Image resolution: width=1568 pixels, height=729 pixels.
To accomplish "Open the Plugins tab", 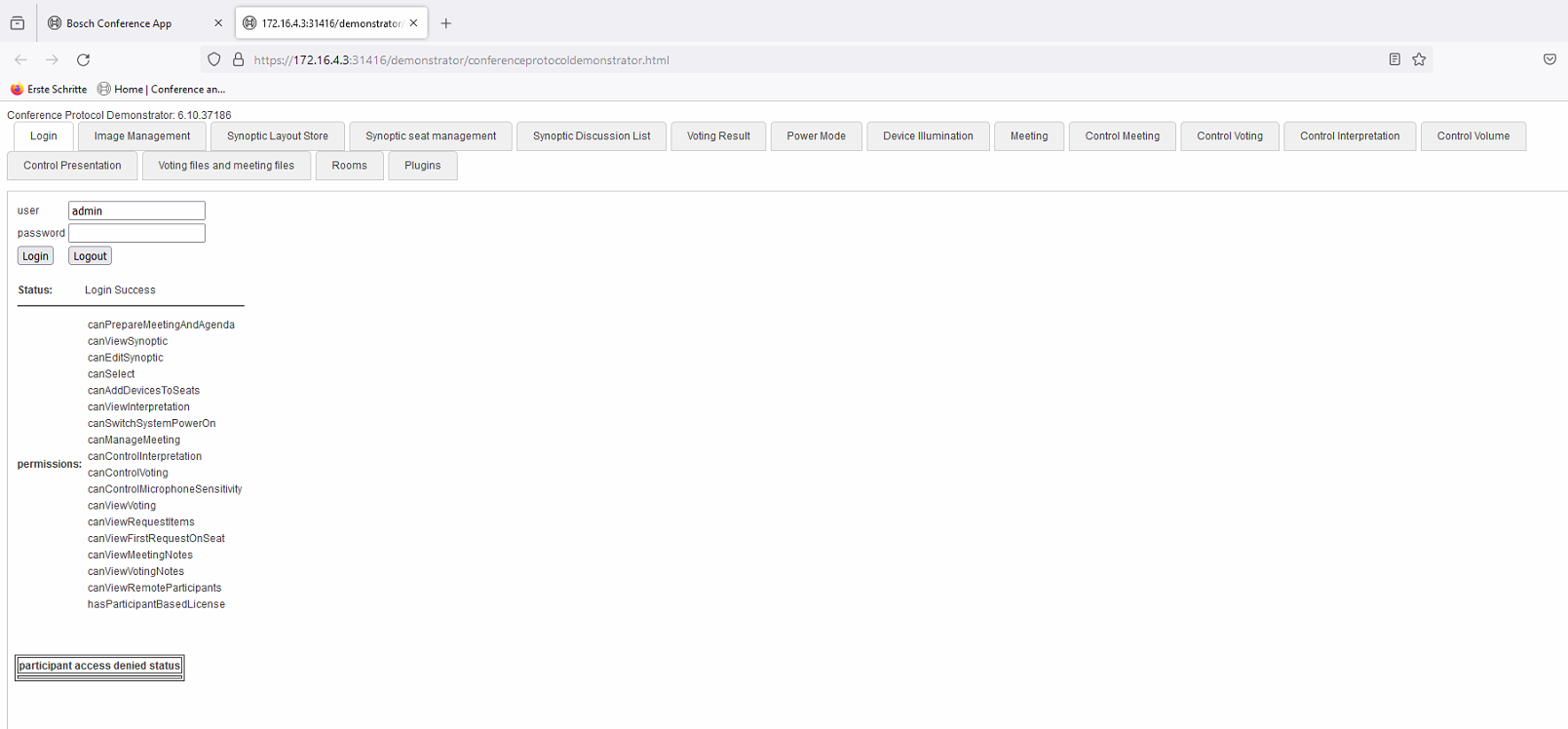I will click(422, 166).
